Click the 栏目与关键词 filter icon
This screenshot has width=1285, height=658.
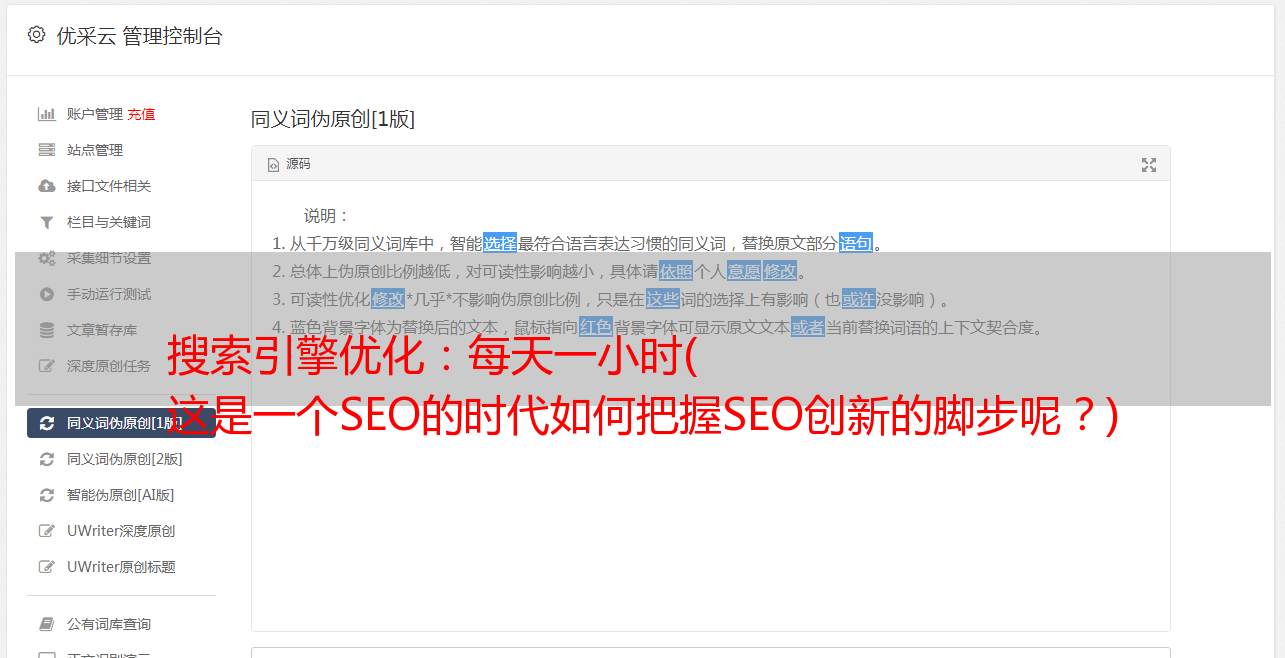pos(46,222)
